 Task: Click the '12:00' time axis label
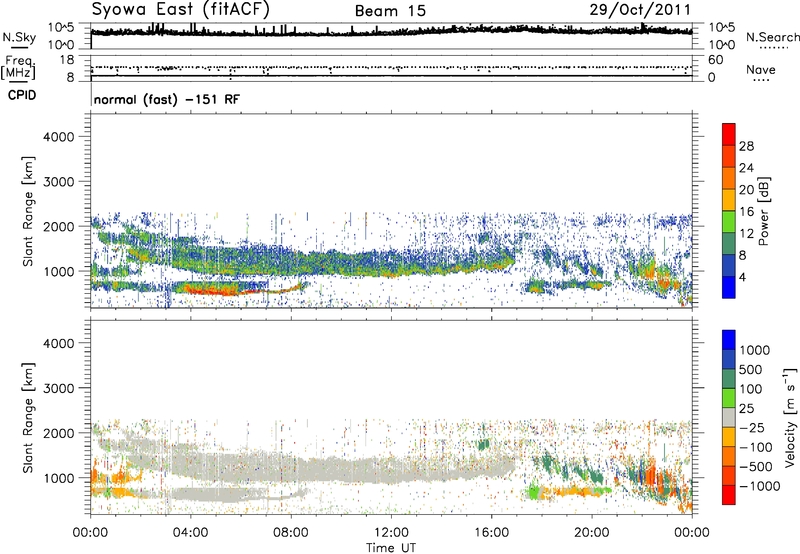(x=391, y=533)
